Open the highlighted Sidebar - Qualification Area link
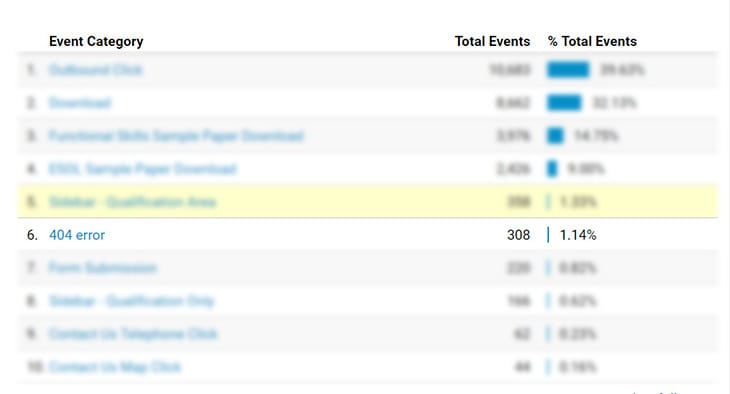 click(132, 202)
